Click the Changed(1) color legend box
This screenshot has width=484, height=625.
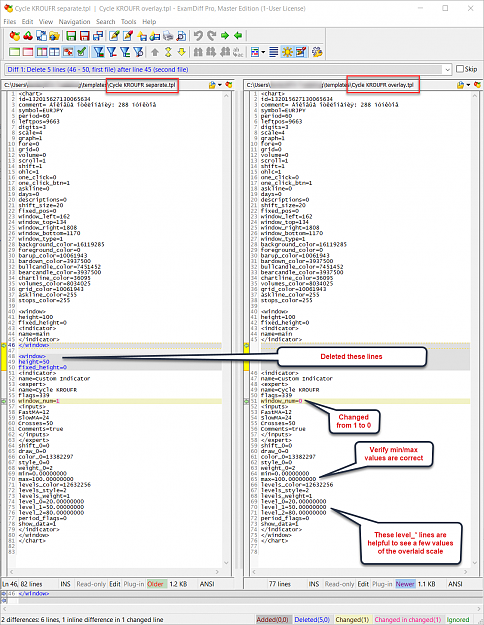point(352,619)
